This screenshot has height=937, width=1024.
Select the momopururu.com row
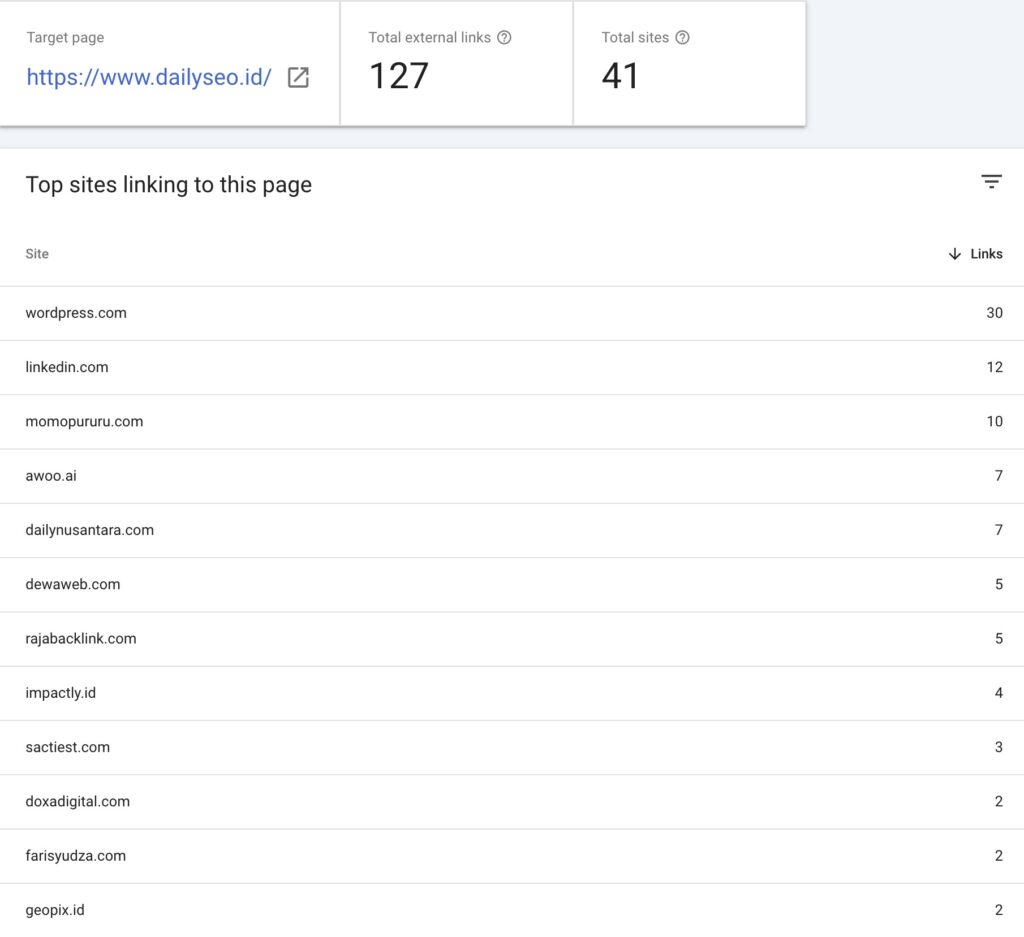pyautogui.click(x=512, y=422)
